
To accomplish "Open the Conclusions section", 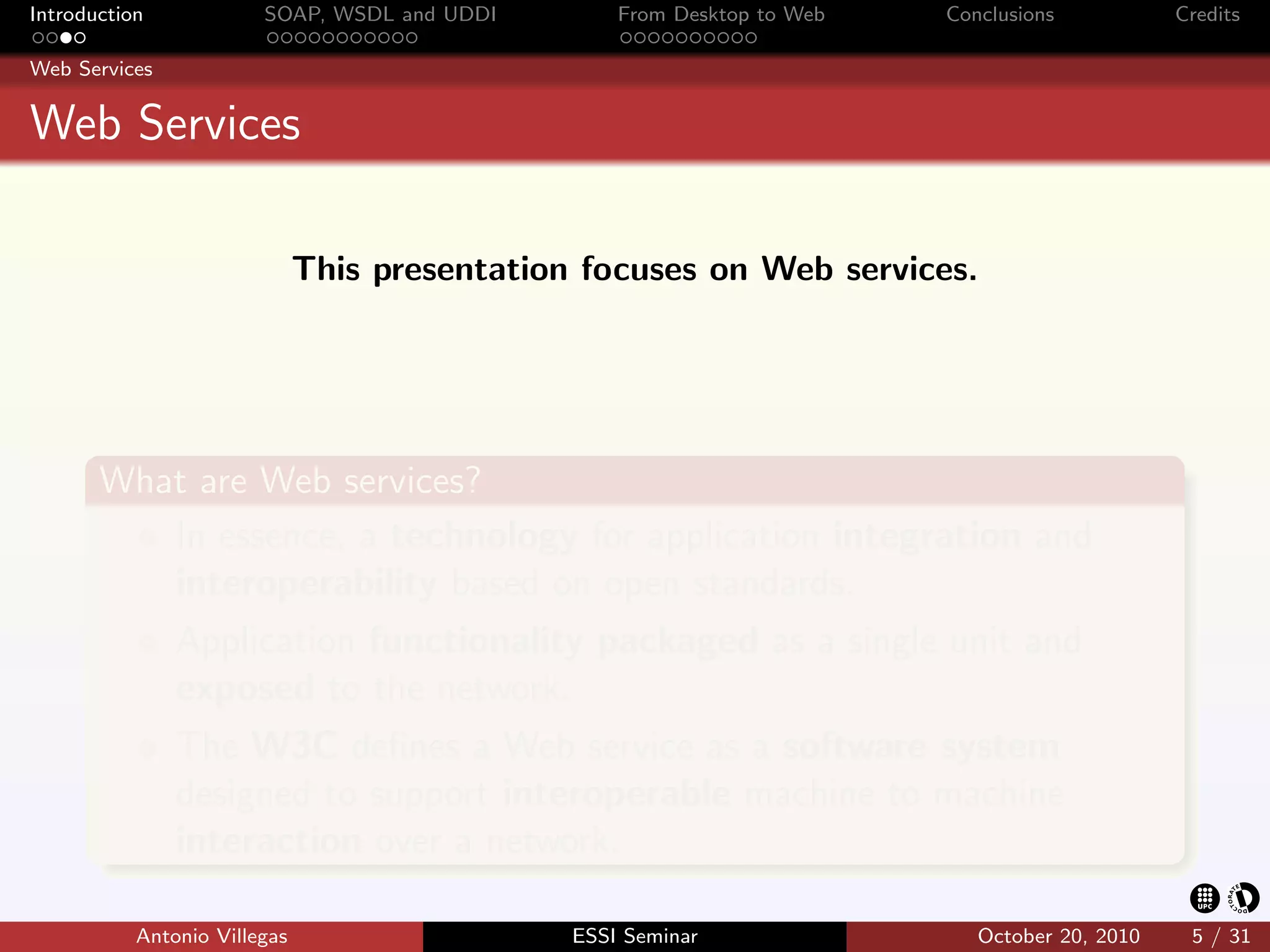I will [x=1000, y=14].
